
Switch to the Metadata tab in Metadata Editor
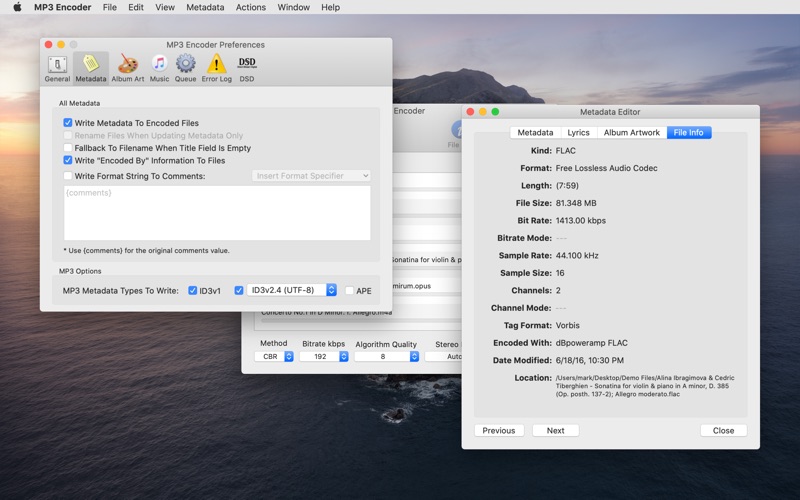pos(535,132)
